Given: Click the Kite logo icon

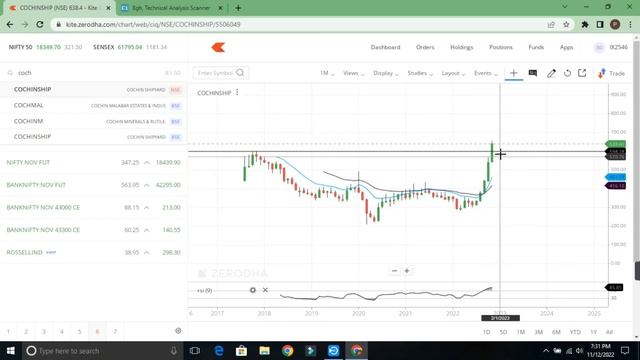Looking at the screenshot, I should [x=218, y=47].
